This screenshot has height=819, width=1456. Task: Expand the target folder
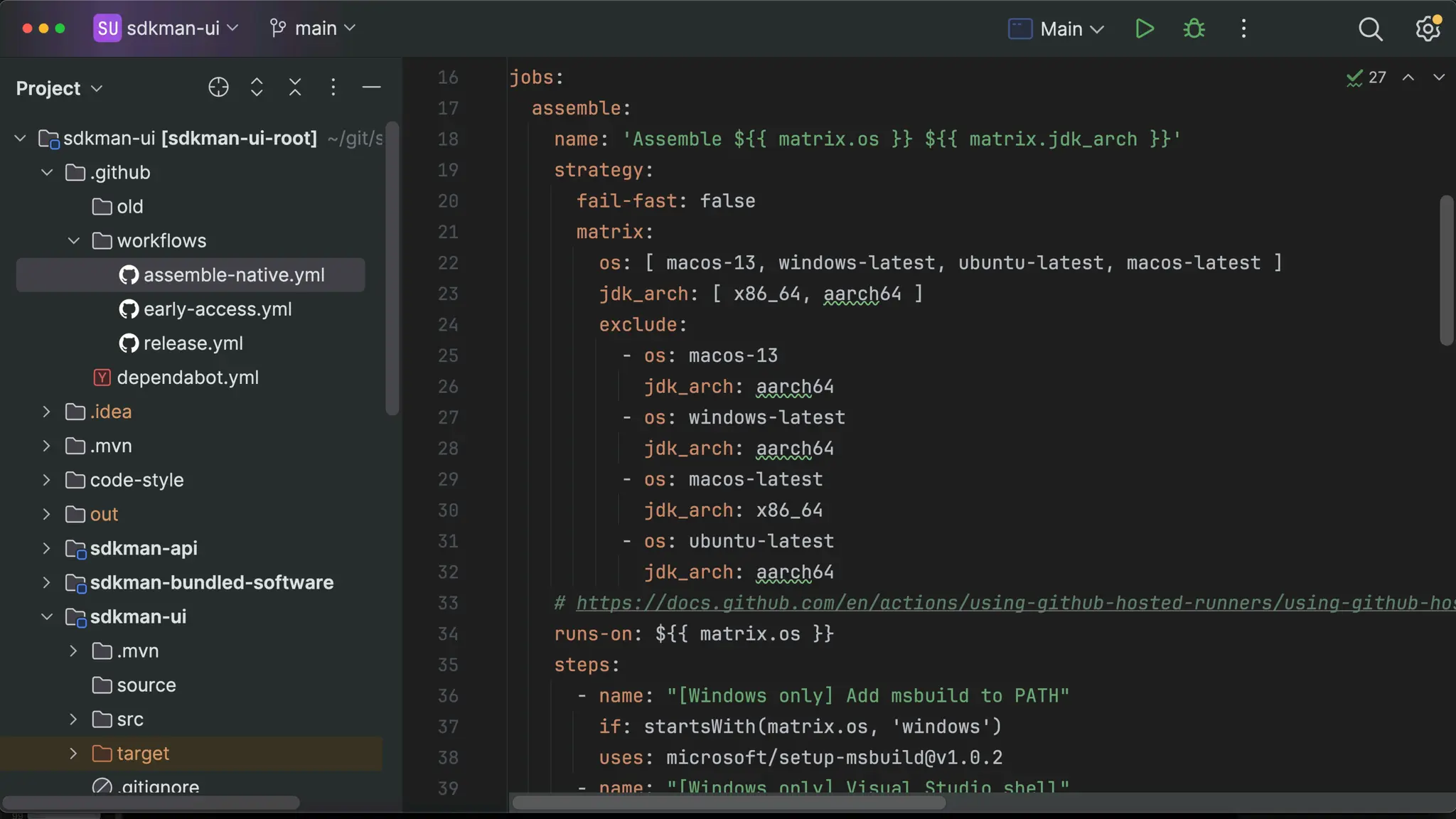coord(73,754)
